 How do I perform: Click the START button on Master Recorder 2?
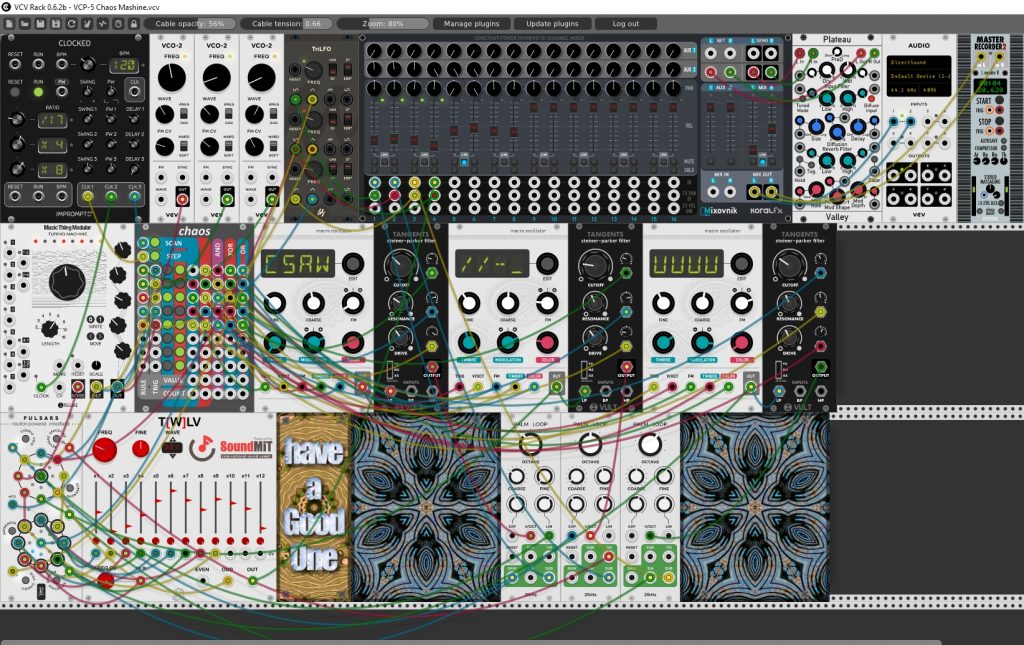click(998, 101)
